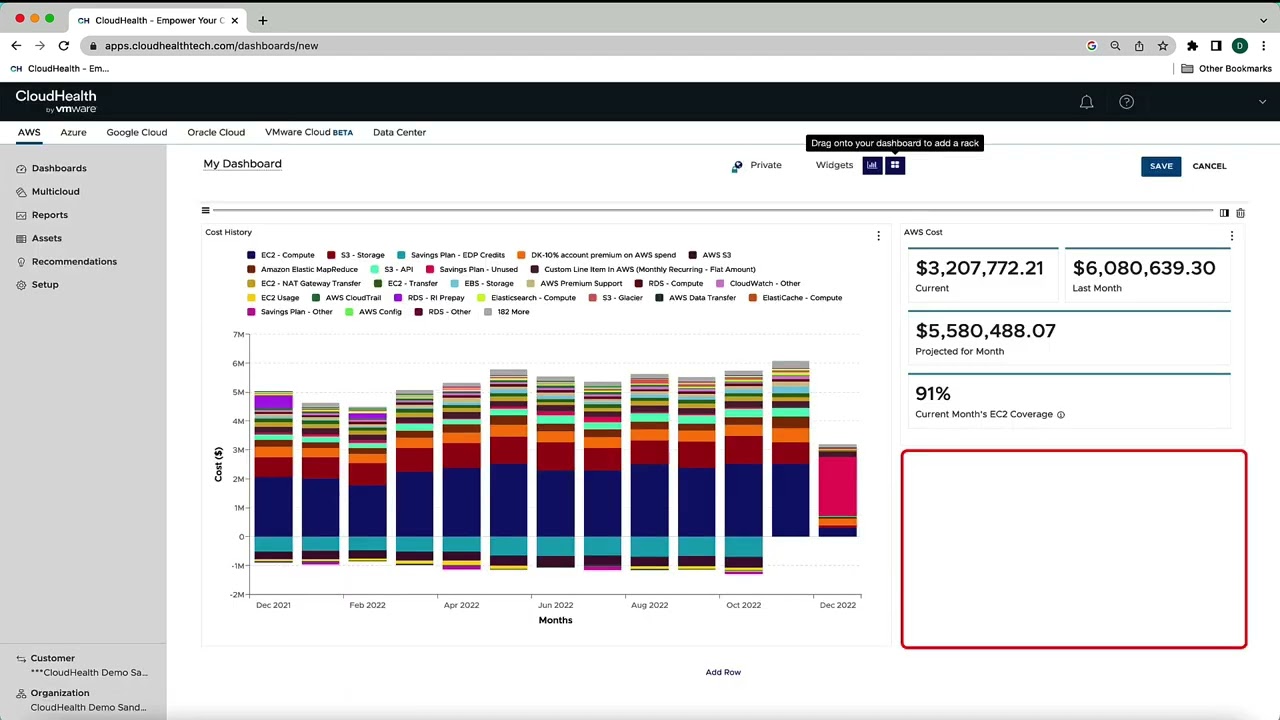
Task: Open Cost History widget options menu
Action: click(878, 236)
